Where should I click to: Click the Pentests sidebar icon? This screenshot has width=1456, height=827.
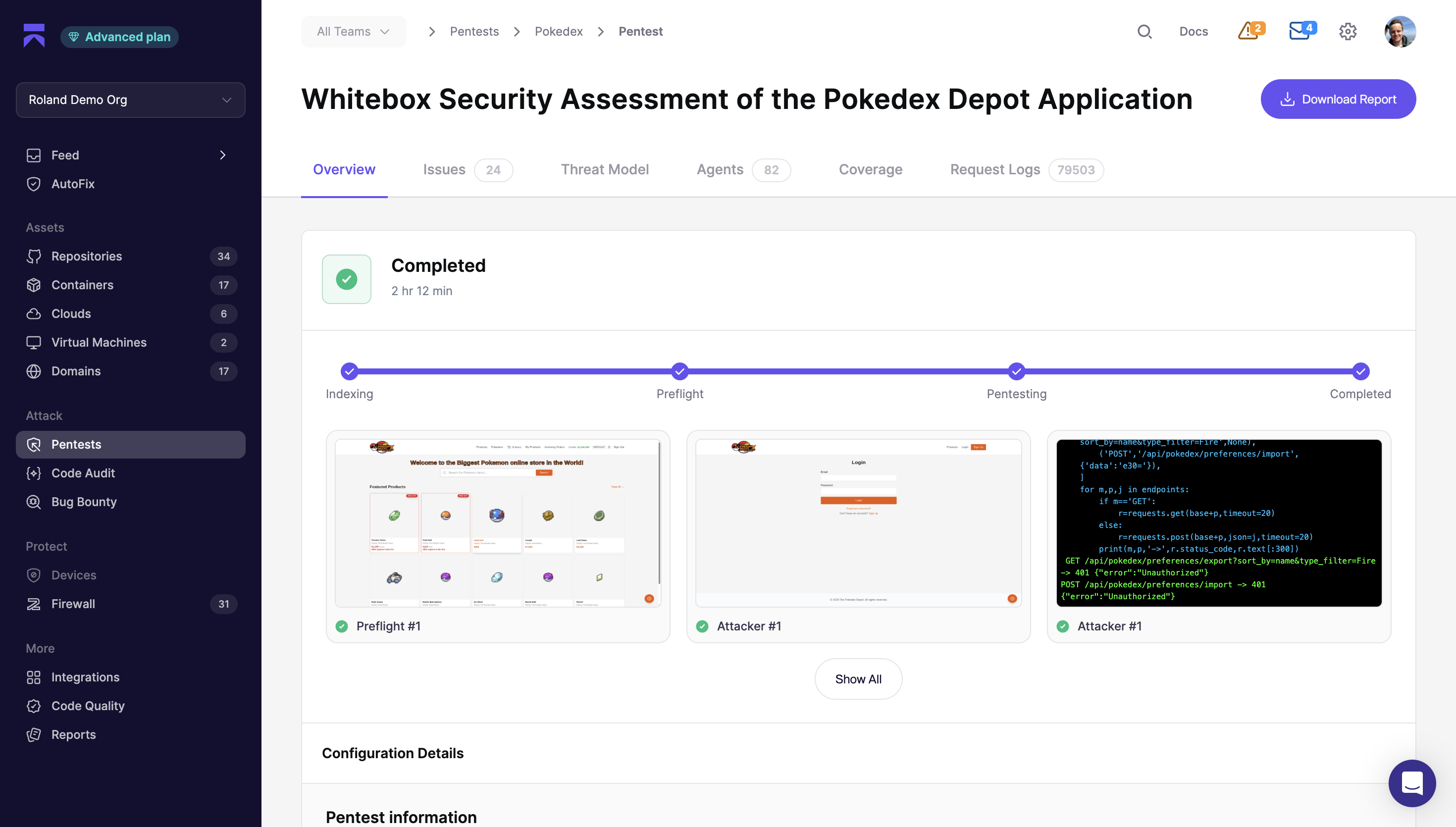pos(34,444)
